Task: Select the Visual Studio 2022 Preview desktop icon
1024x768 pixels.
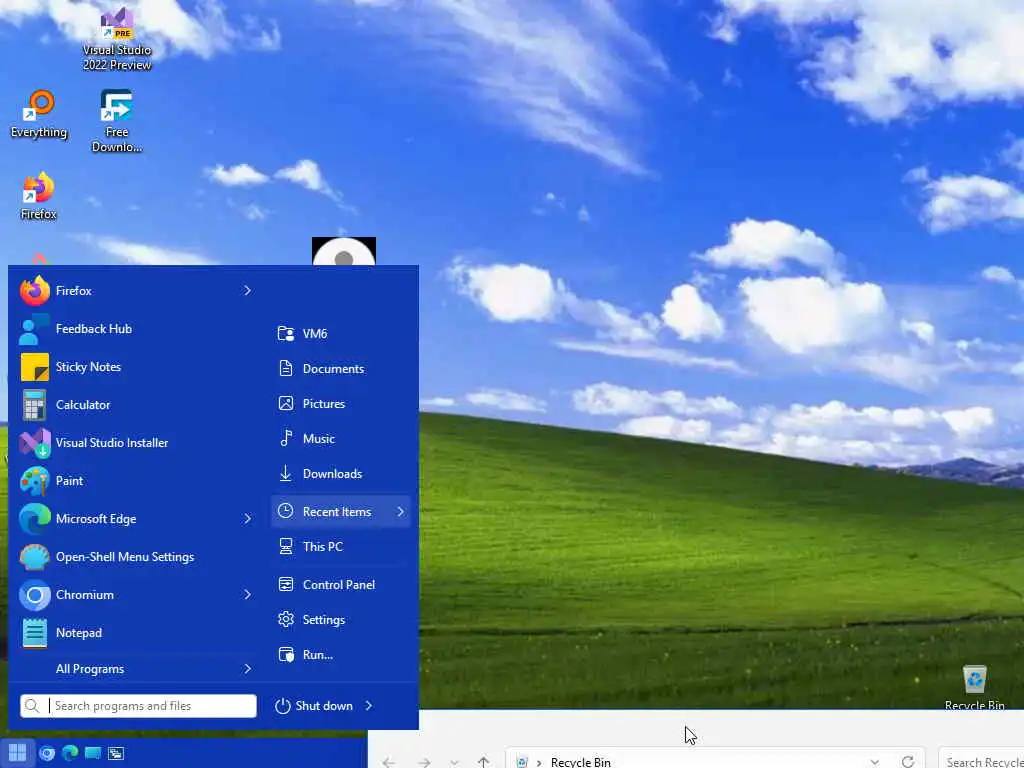Action: (117, 39)
